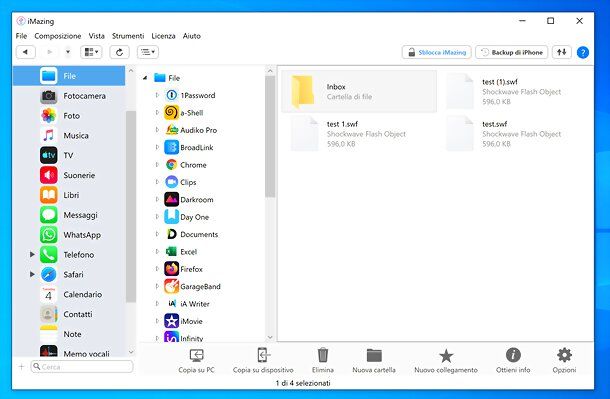Image resolution: width=610 pixels, height=399 pixels.
Task: Open the view mode dropdown in toolbar
Action: [91, 52]
